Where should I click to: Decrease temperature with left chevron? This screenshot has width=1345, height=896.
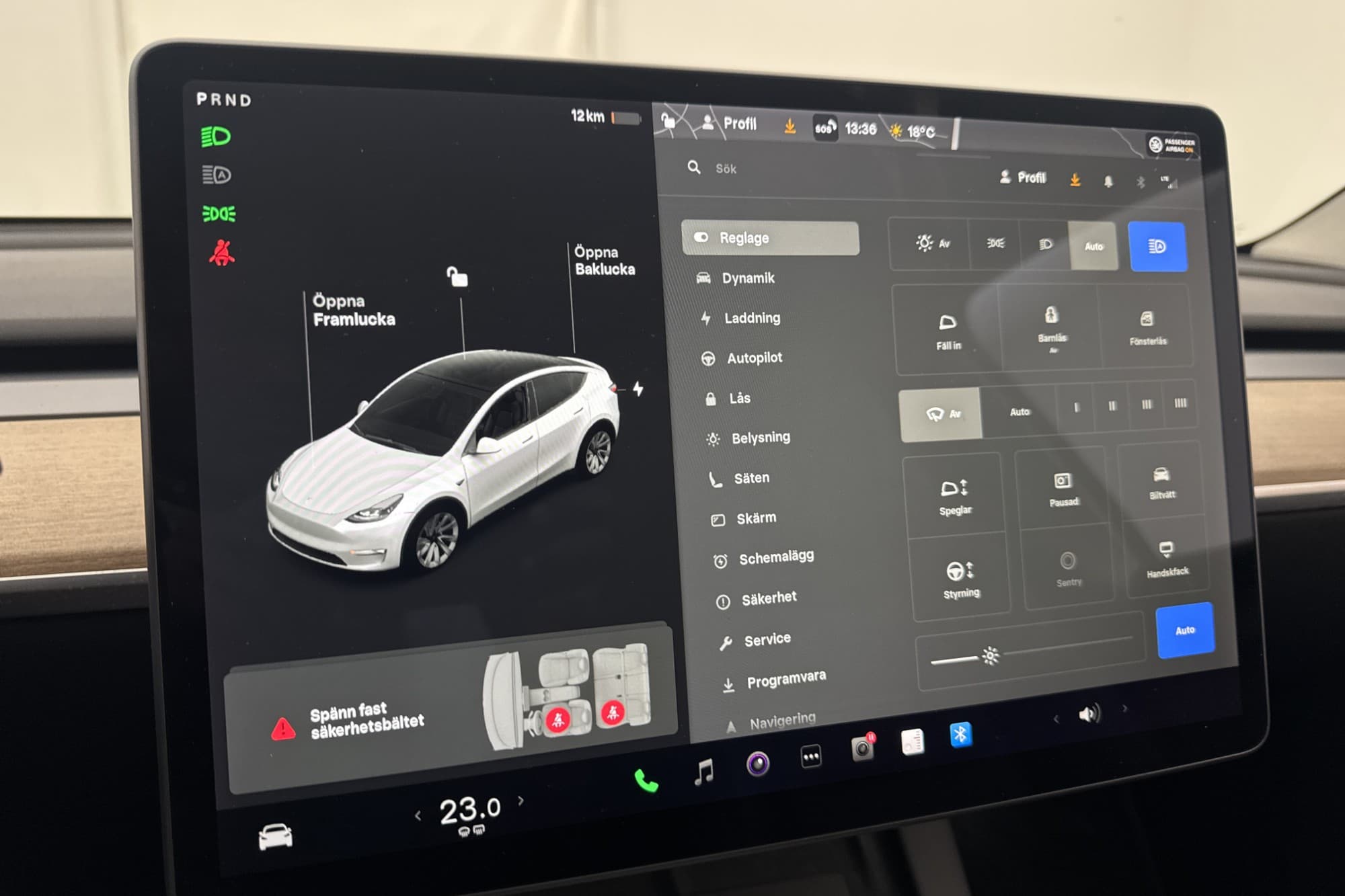(x=418, y=816)
